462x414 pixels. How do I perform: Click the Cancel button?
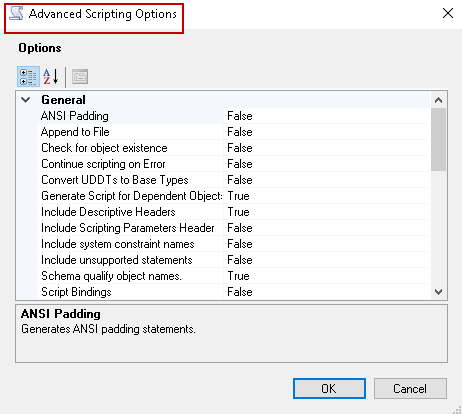(410, 389)
